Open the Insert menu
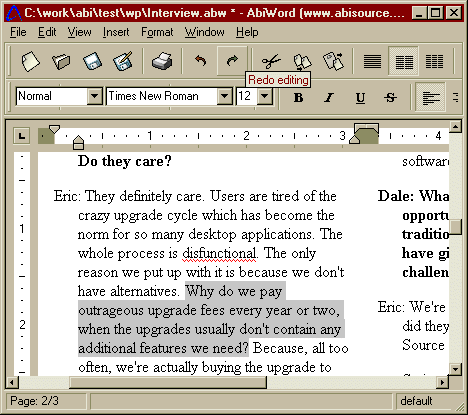This screenshot has height=415, width=468. click(116, 32)
